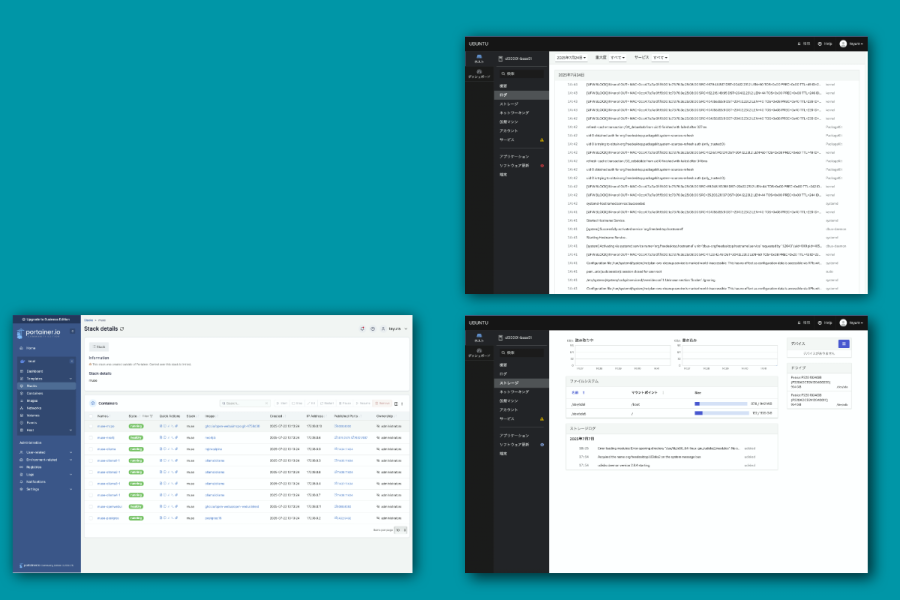900x600 pixels.
Task: Refresh icon beside Stack details title
Action: 122,329
